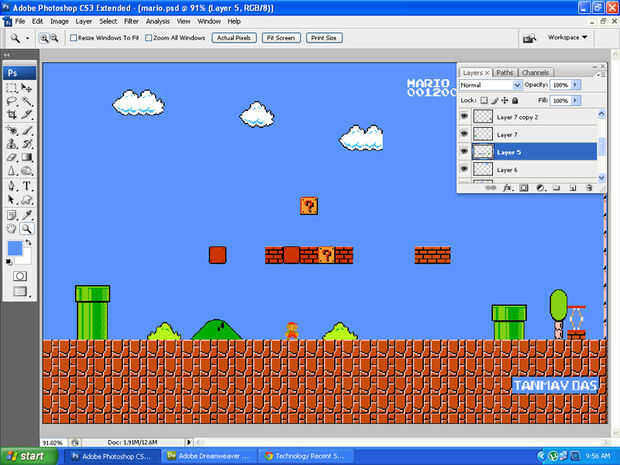Hide Layer 6 visibility eye

(464, 170)
